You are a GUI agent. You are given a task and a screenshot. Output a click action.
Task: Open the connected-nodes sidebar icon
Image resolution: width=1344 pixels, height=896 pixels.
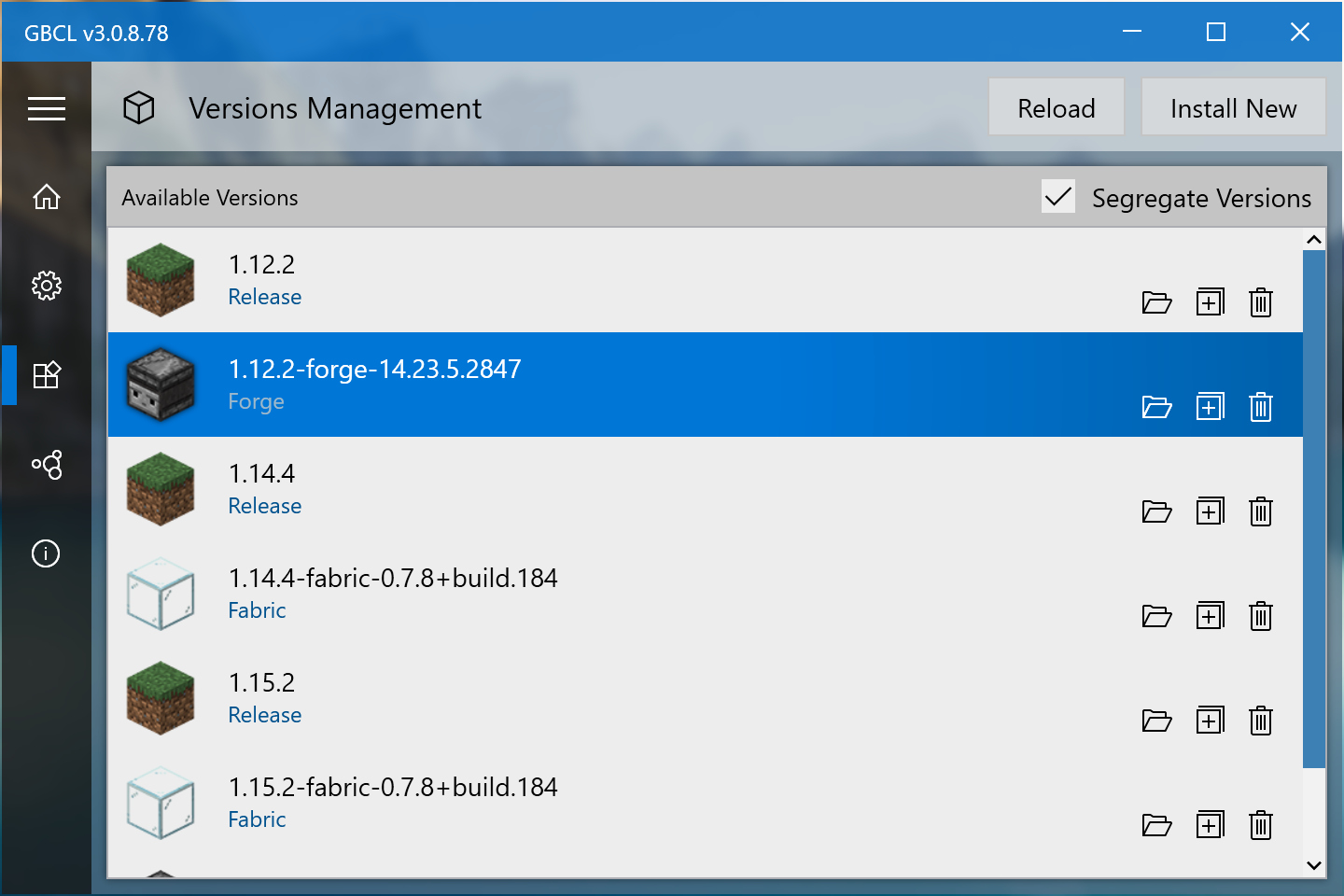tap(46, 464)
